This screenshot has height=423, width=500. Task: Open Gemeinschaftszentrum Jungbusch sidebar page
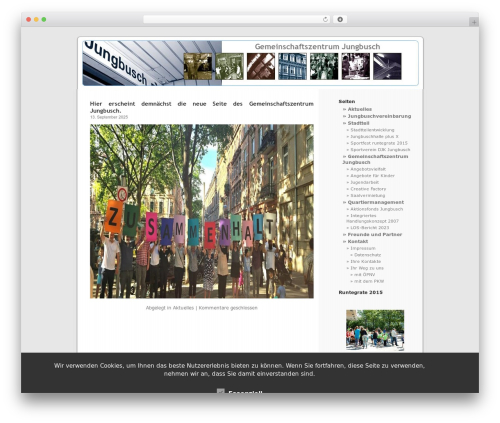375,159
